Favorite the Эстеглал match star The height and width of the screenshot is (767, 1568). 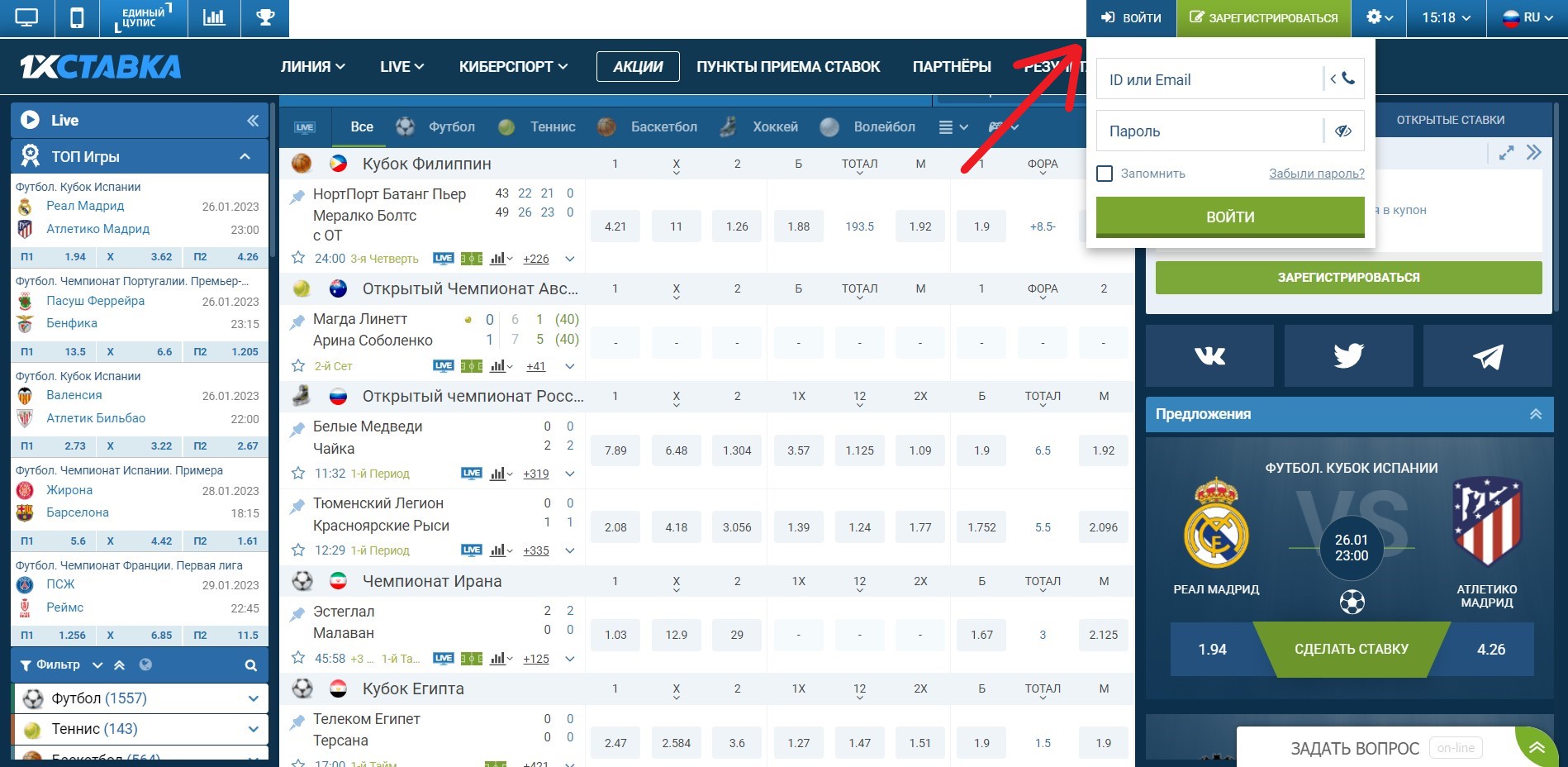click(x=298, y=658)
